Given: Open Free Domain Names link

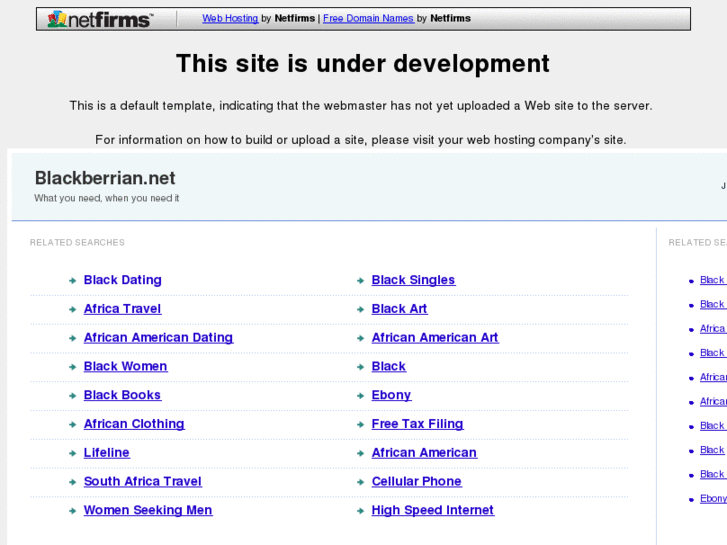Looking at the screenshot, I should pyautogui.click(x=368, y=18).
